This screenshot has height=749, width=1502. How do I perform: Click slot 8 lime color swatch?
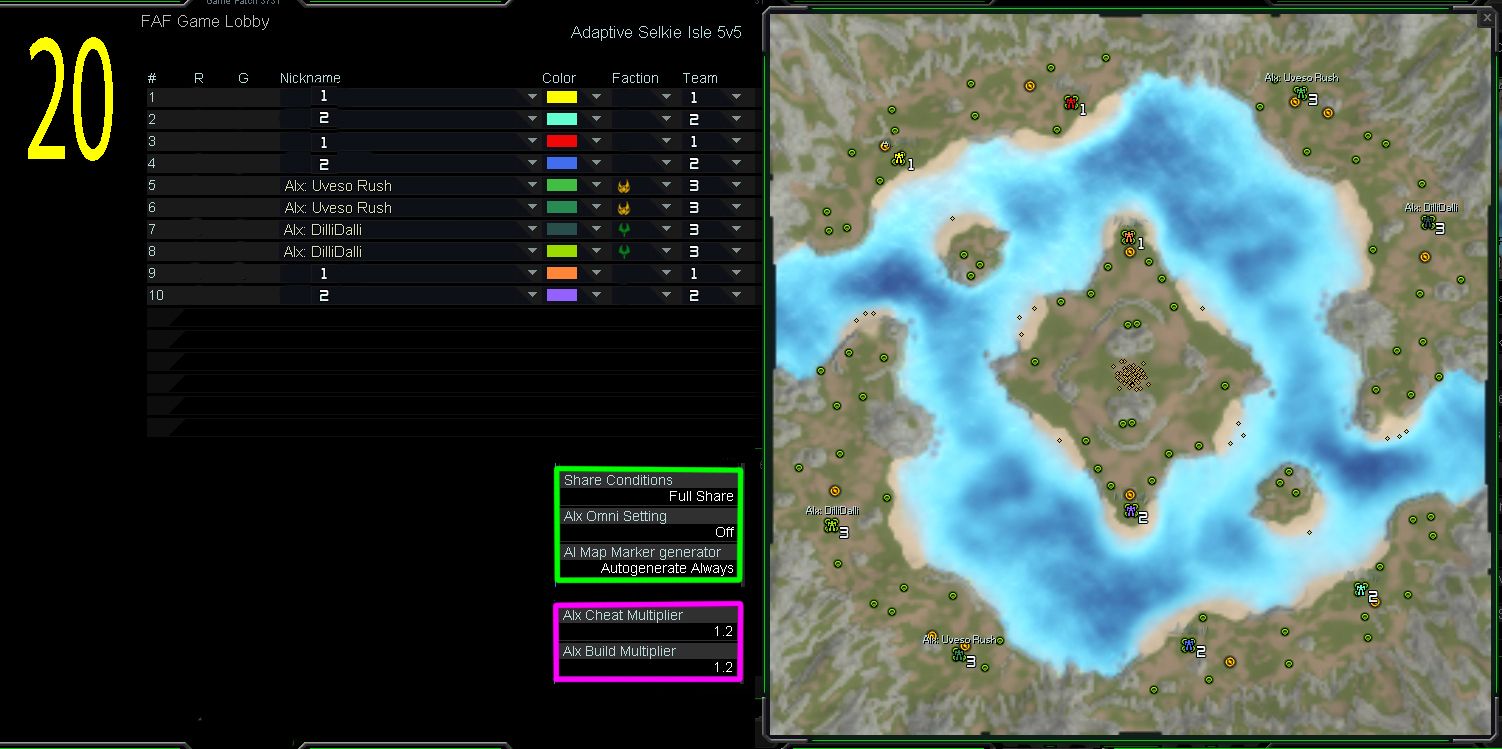562,252
